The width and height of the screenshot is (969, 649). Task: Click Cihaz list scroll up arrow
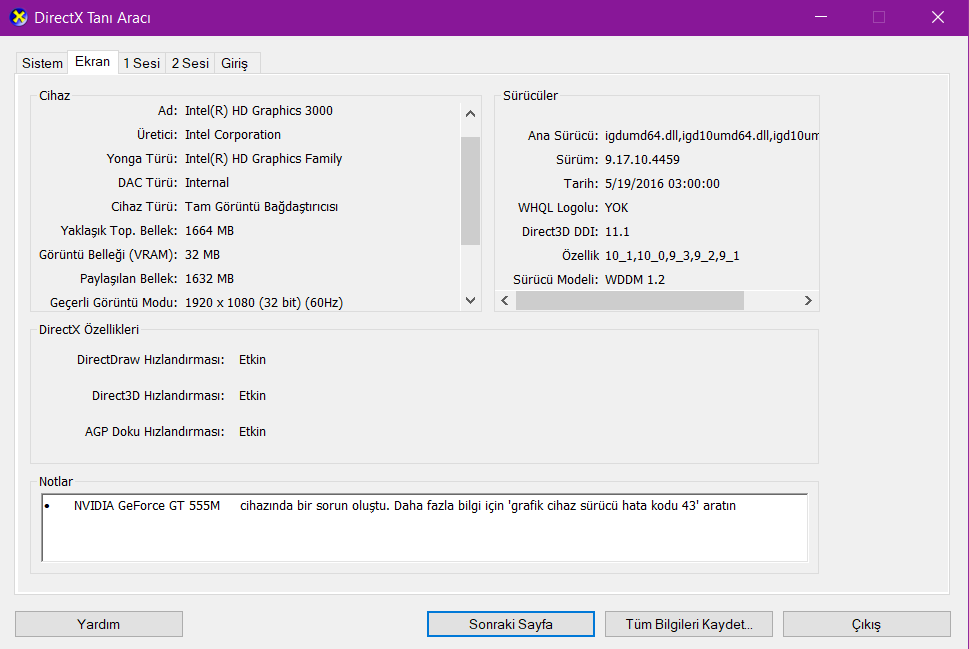coord(470,114)
